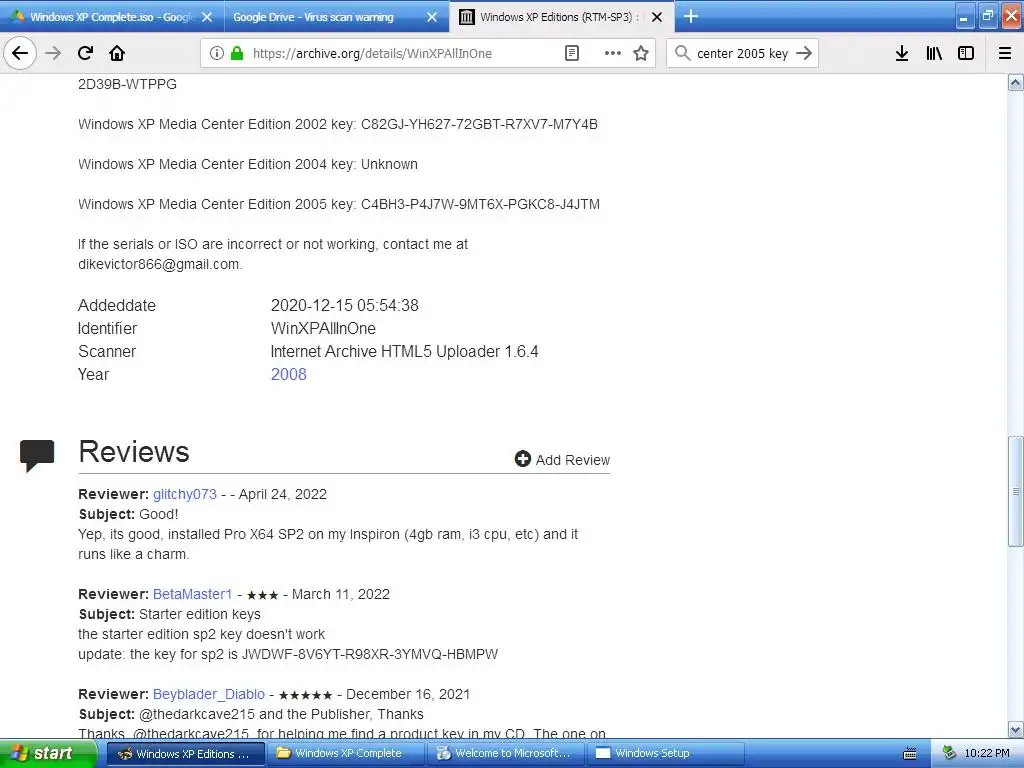Click the Reviews heading
This screenshot has width=1024, height=768.
[134, 452]
